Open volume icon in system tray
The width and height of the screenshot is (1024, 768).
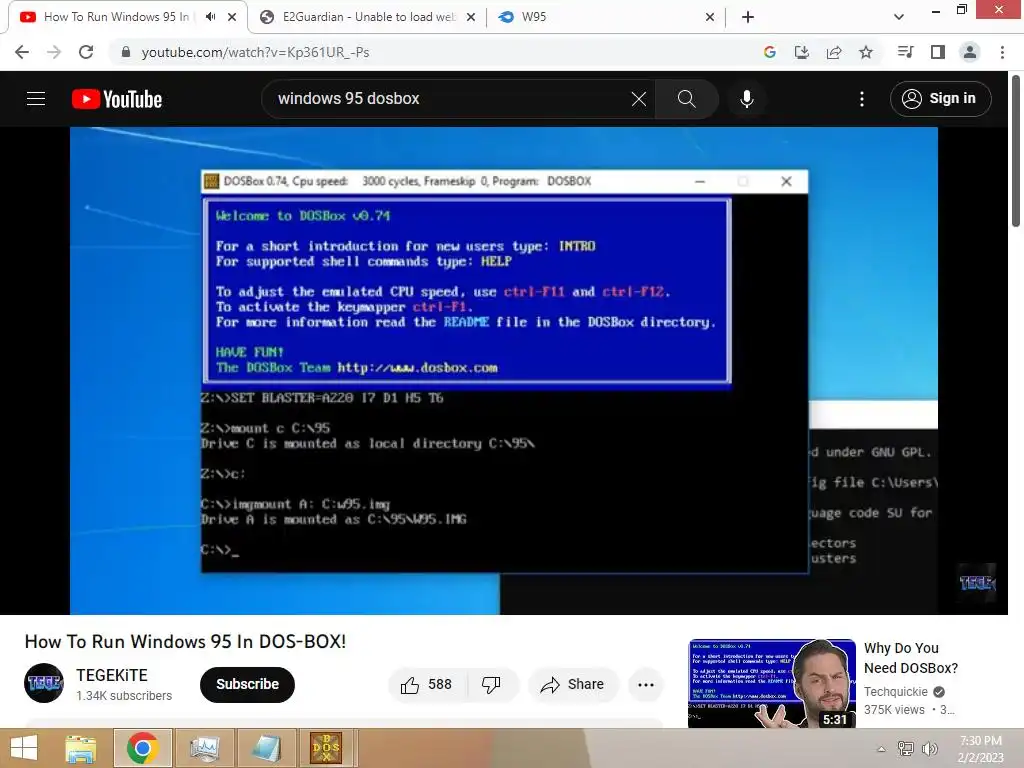tap(930, 749)
